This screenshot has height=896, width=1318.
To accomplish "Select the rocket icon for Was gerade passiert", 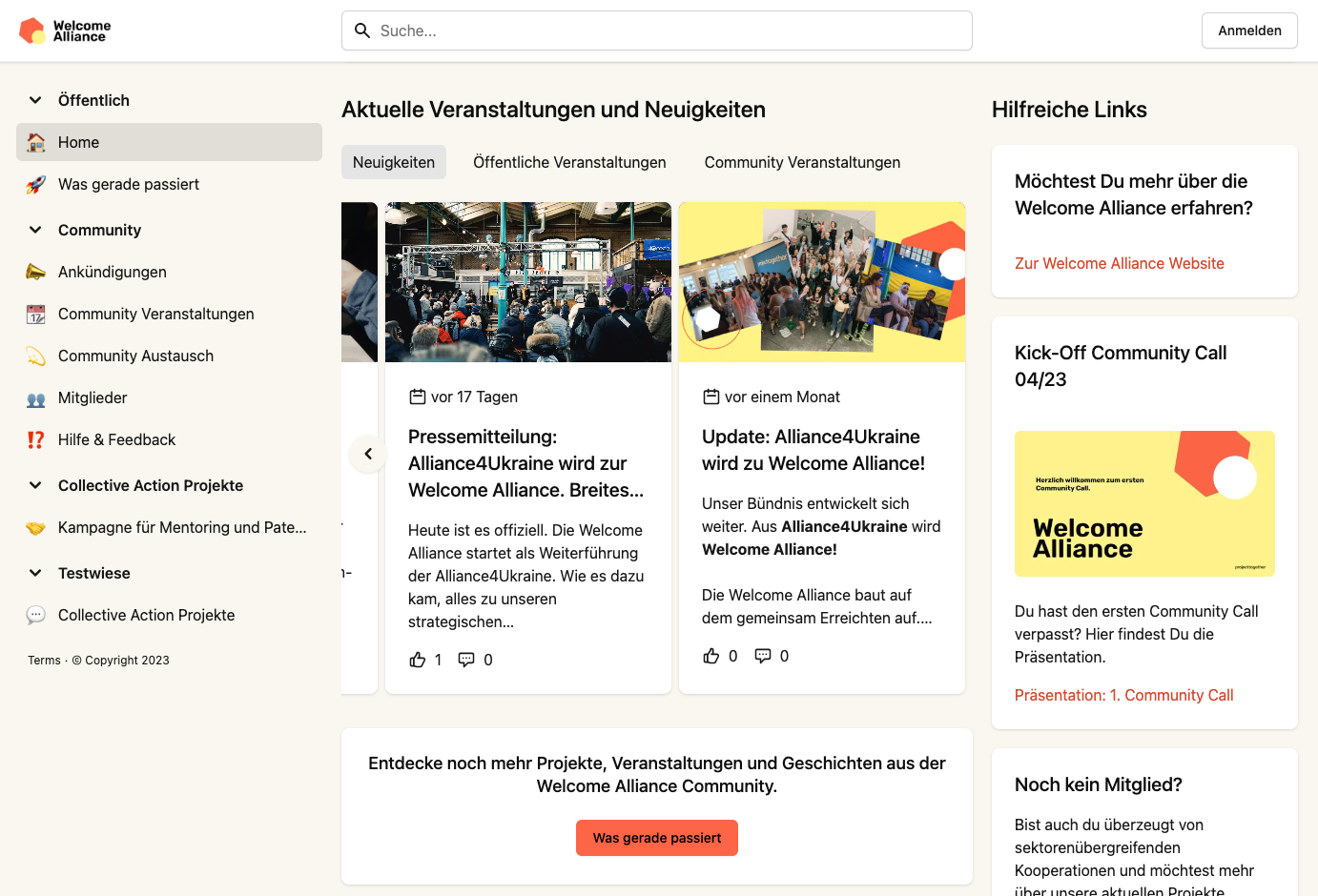I will pyautogui.click(x=35, y=184).
